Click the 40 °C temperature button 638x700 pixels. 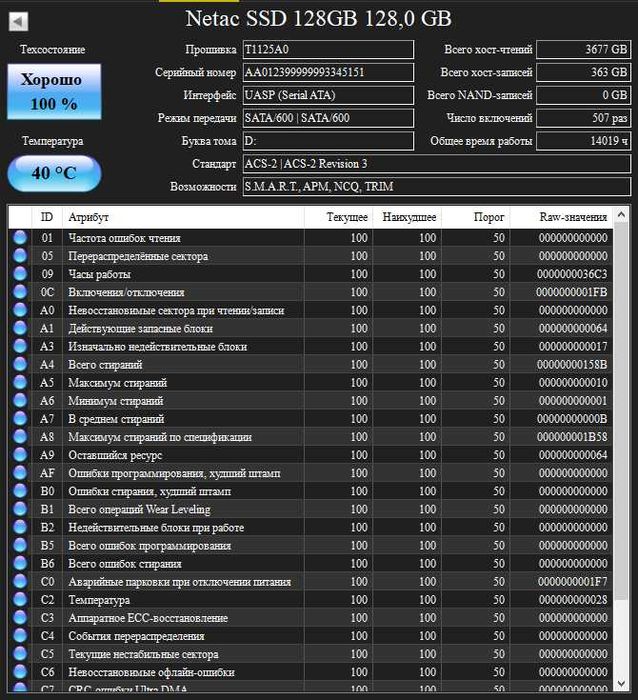[54, 173]
